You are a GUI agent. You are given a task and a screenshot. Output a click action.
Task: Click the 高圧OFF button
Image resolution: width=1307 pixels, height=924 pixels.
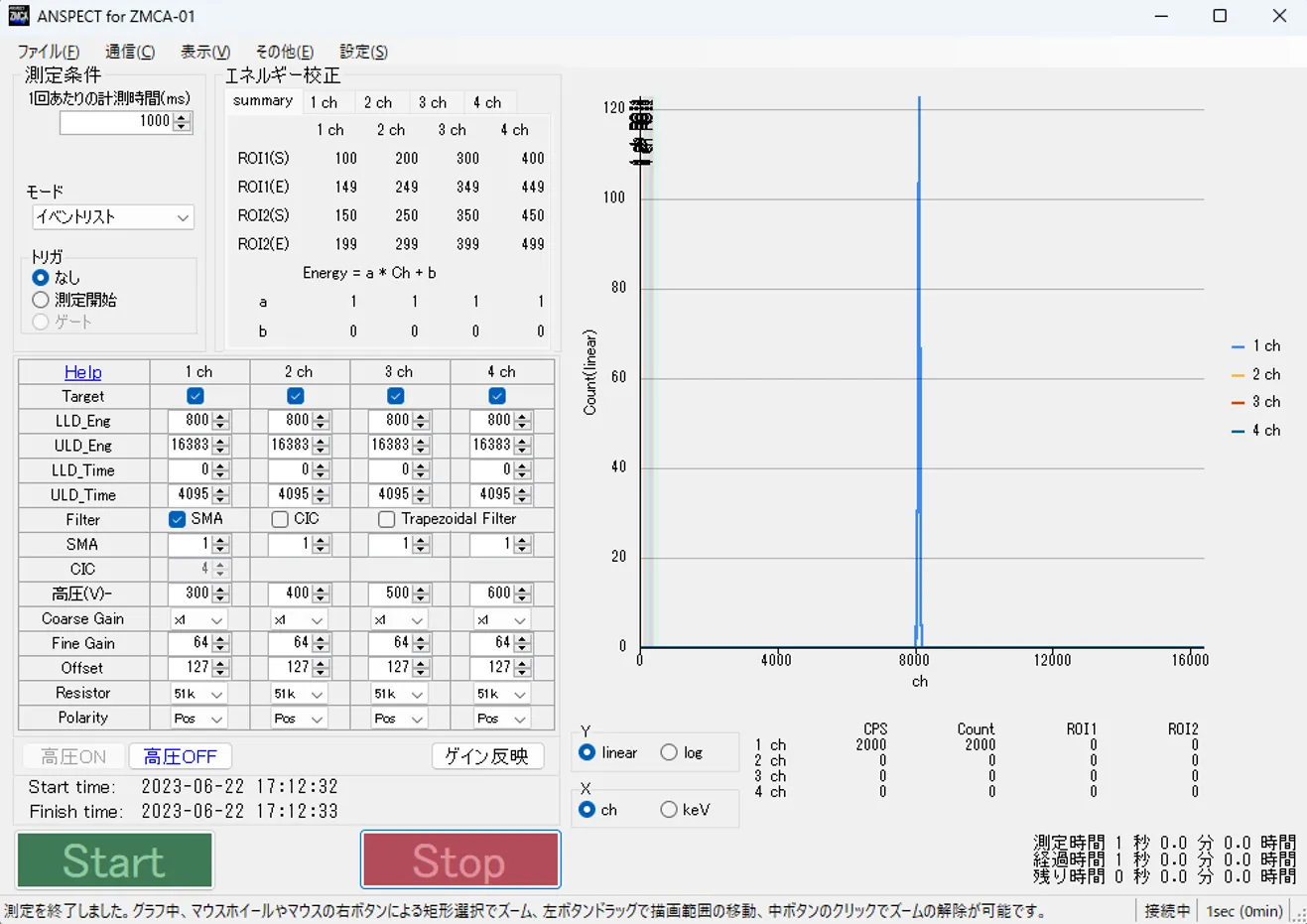tap(181, 757)
